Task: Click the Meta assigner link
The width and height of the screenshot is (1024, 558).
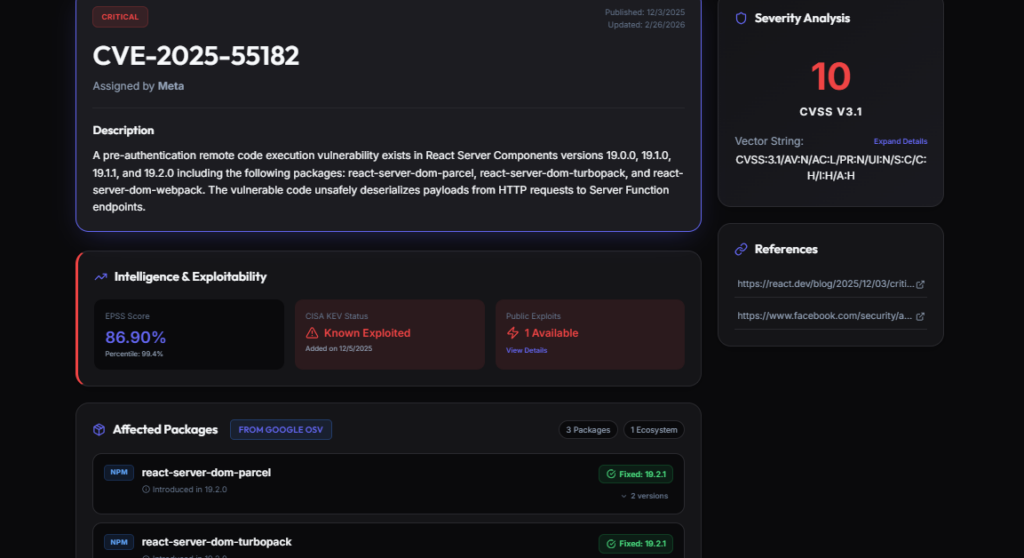Action: [170, 86]
